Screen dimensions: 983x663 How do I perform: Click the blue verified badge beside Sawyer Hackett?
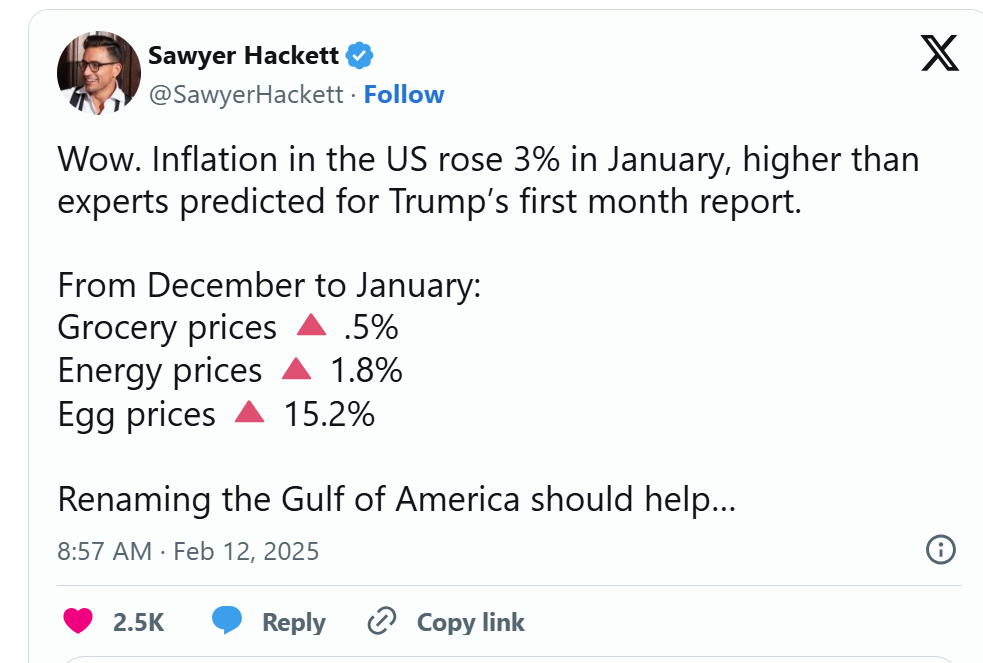click(359, 56)
